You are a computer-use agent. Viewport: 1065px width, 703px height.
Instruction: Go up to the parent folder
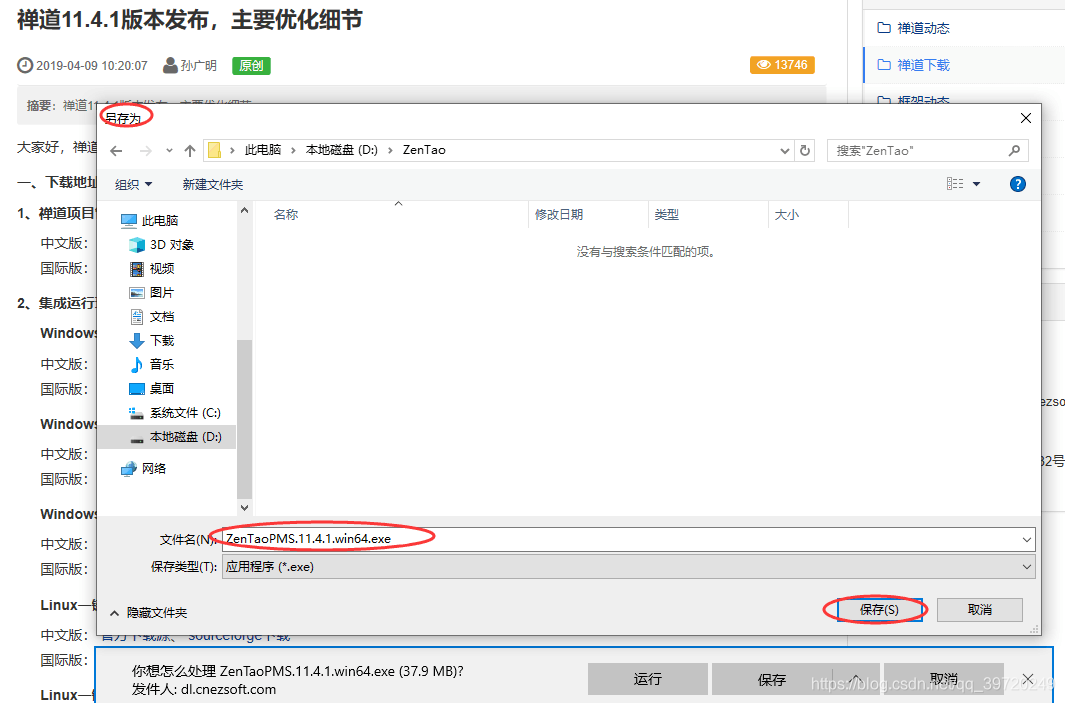(190, 150)
